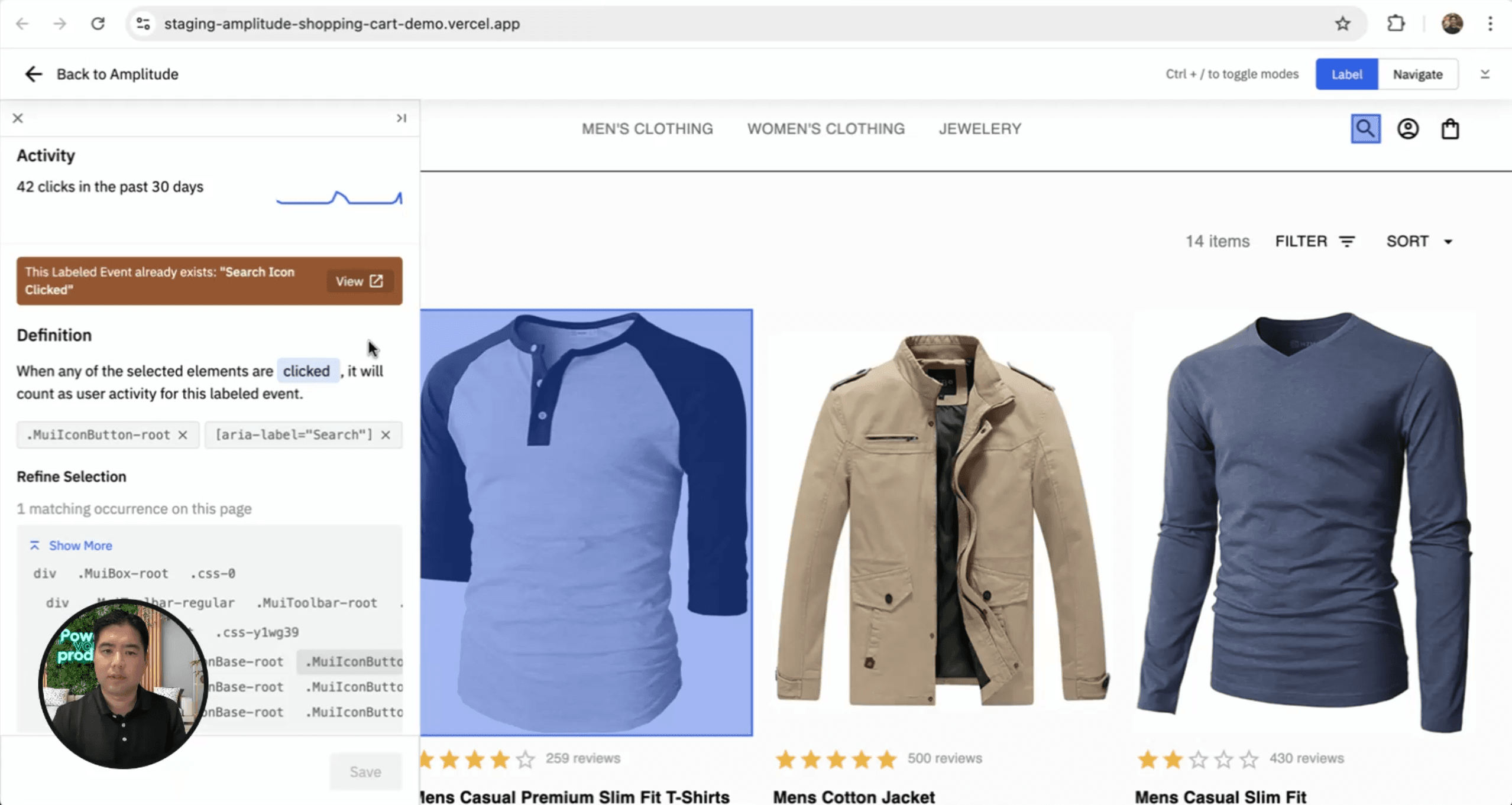Open the user account profile icon
The height and width of the screenshot is (805, 1512).
click(x=1408, y=128)
